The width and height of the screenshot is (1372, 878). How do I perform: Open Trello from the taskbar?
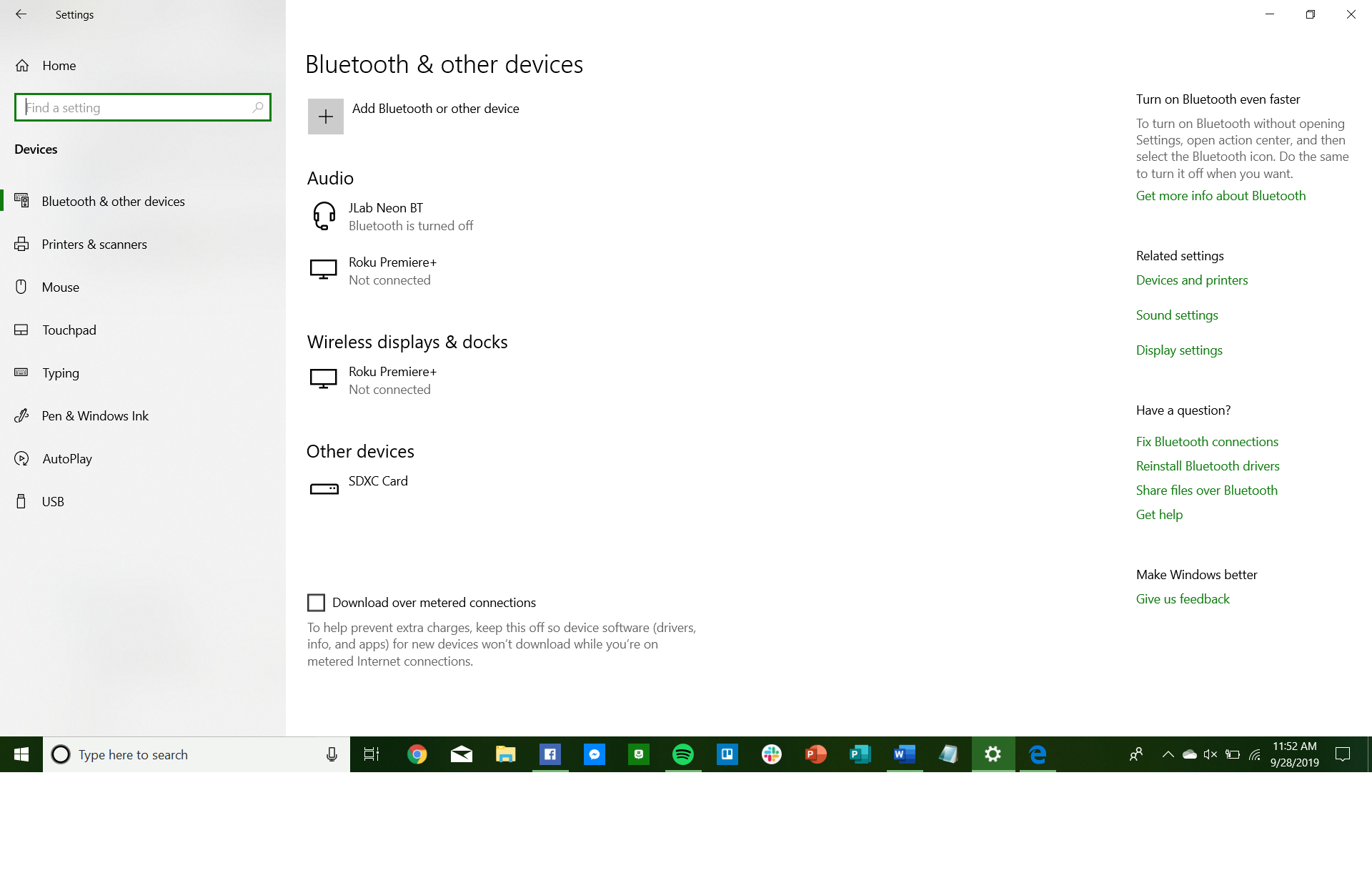click(x=727, y=754)
